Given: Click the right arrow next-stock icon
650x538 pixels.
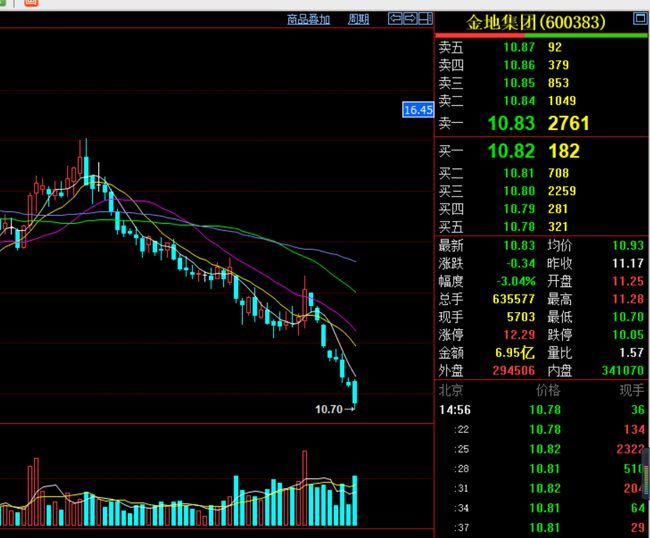Looking at the screenshot, I should tap(410, 19).
